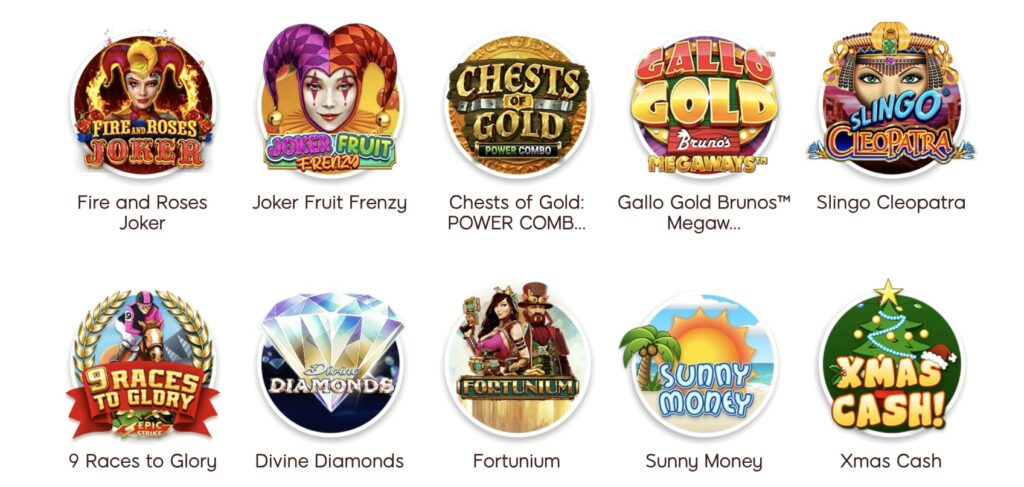The height and width of the screenshot is (487, 1024).
Task: Select the Divine Diamonds game icon
Action: [330, 363]
